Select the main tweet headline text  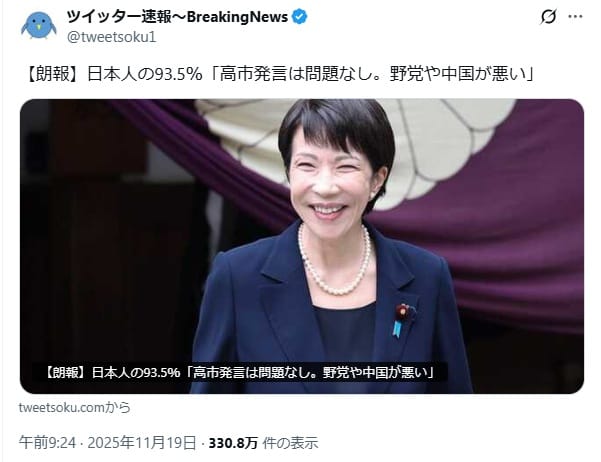pyautogui.click(x=279, y=74)
